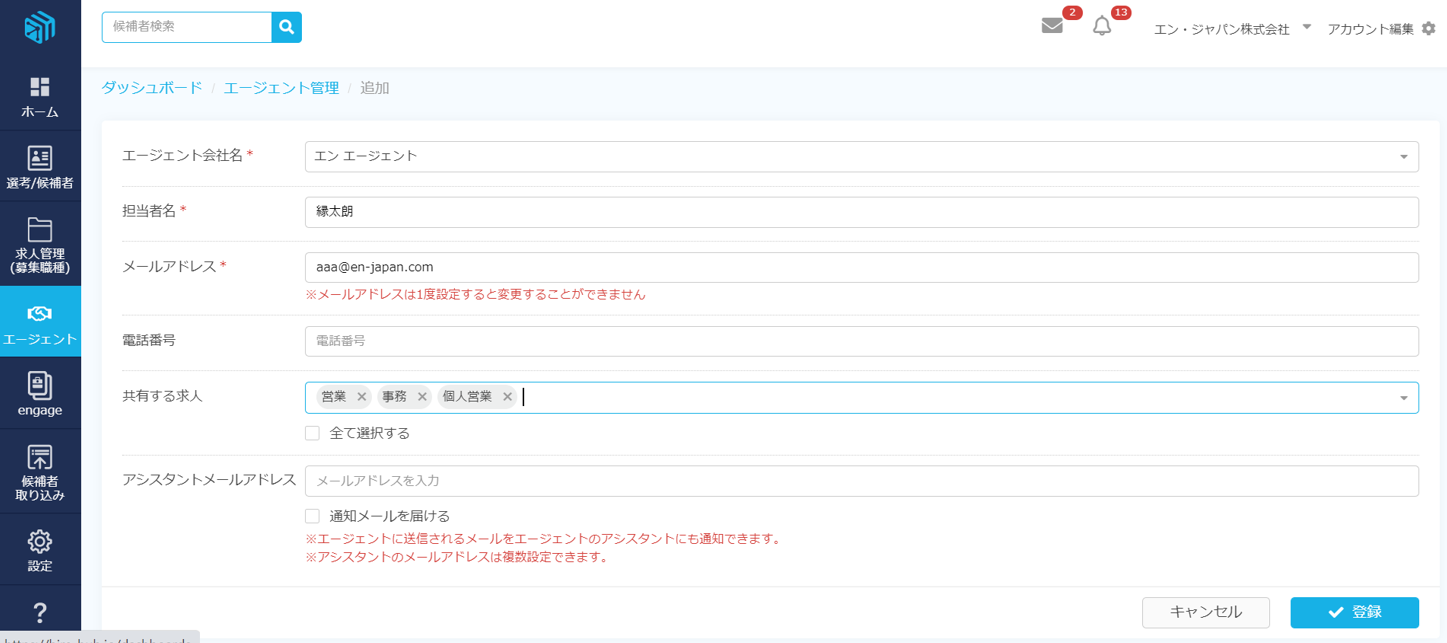Click the ダッシュボード breadcrumb link
The width and height of the screenshot is (1447, 643).
pos(152,88)
